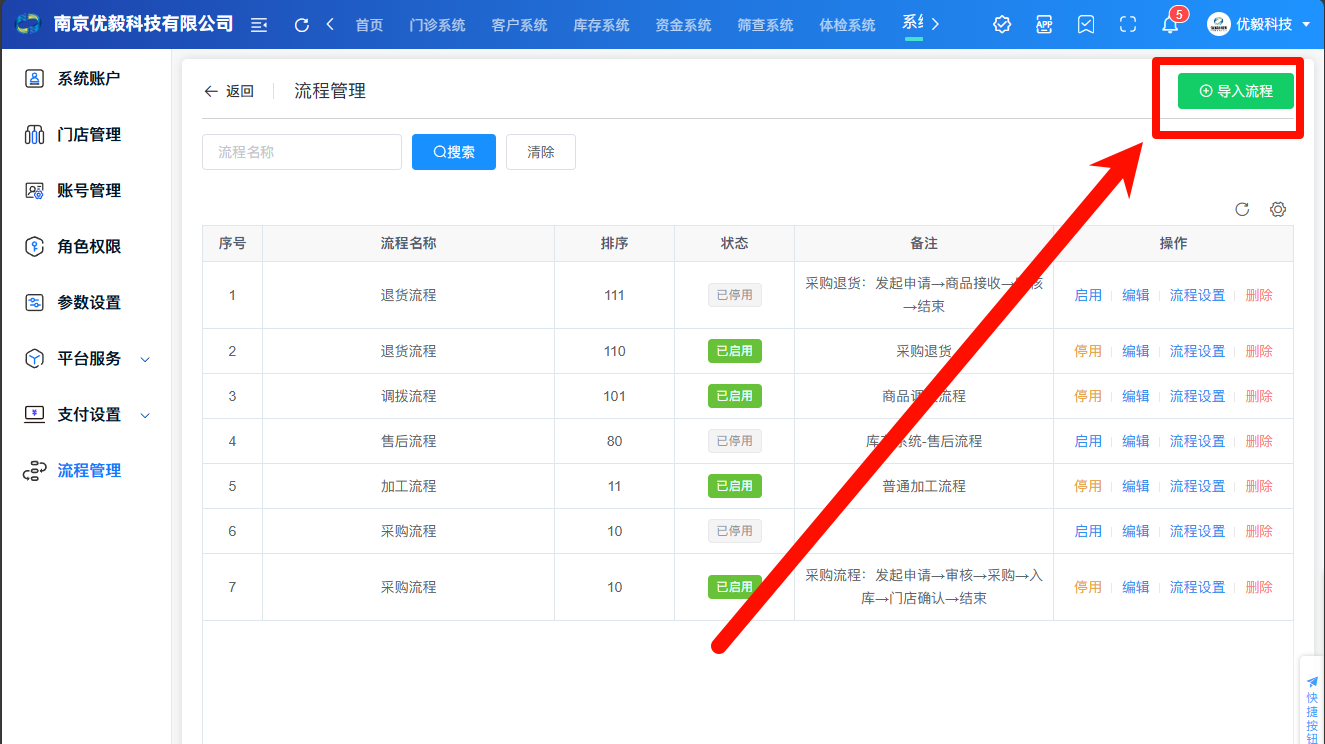Click the verified badge icon in header
This screenshot has height=744, width=1325.
click(1002, 25)
